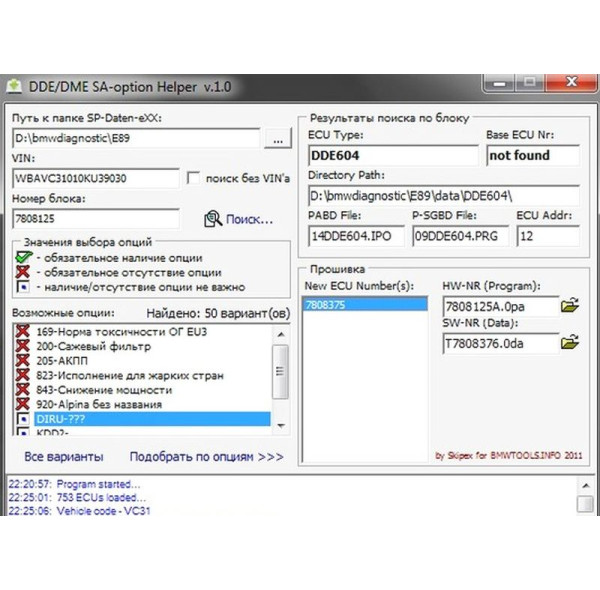Click the Все варианты link
Screen dimensions: 600x590
point(63,457)
